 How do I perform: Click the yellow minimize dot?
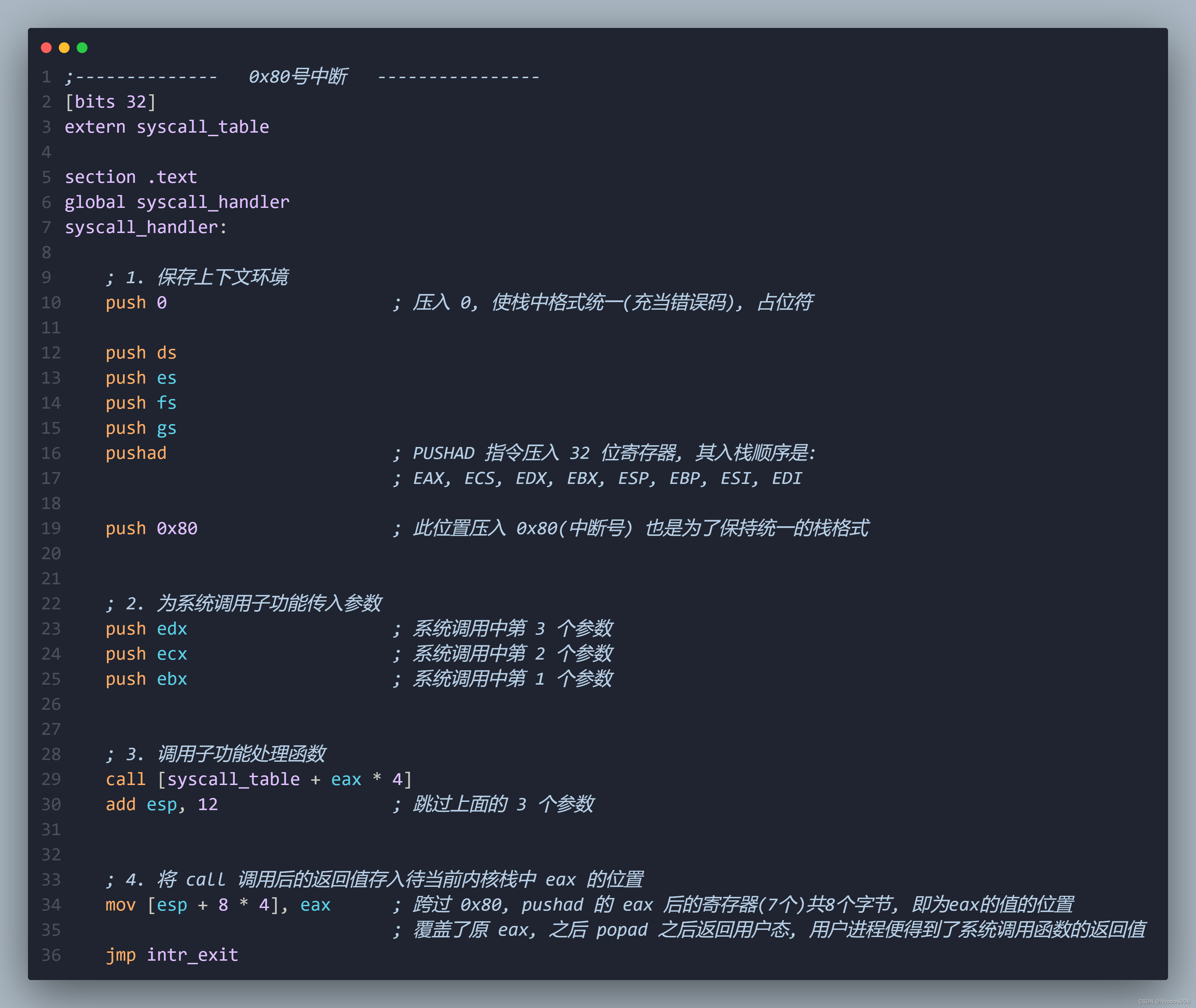(64, 47)
